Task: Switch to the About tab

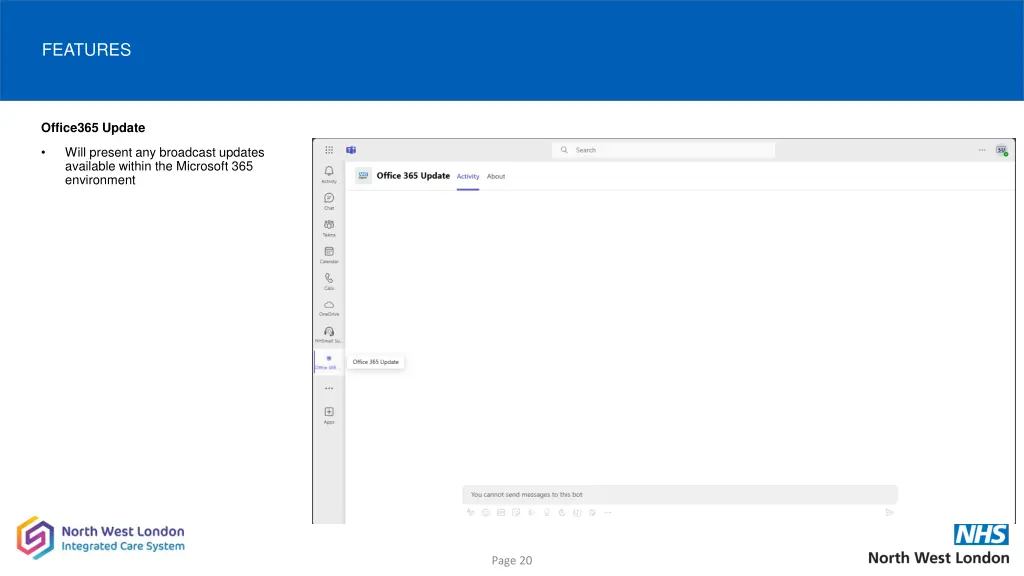Action: 496,176
